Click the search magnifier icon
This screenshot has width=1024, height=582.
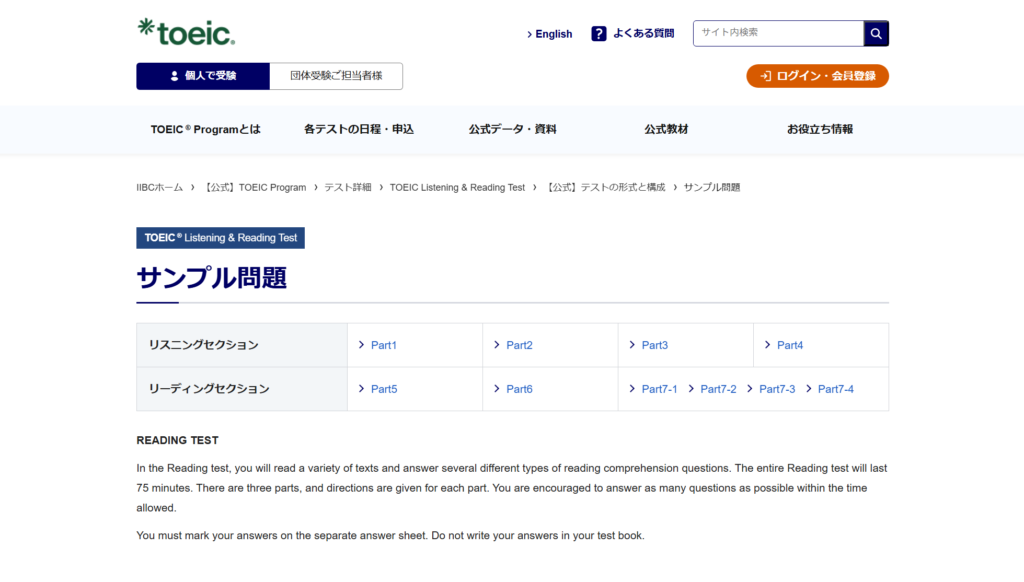point(875,33)
